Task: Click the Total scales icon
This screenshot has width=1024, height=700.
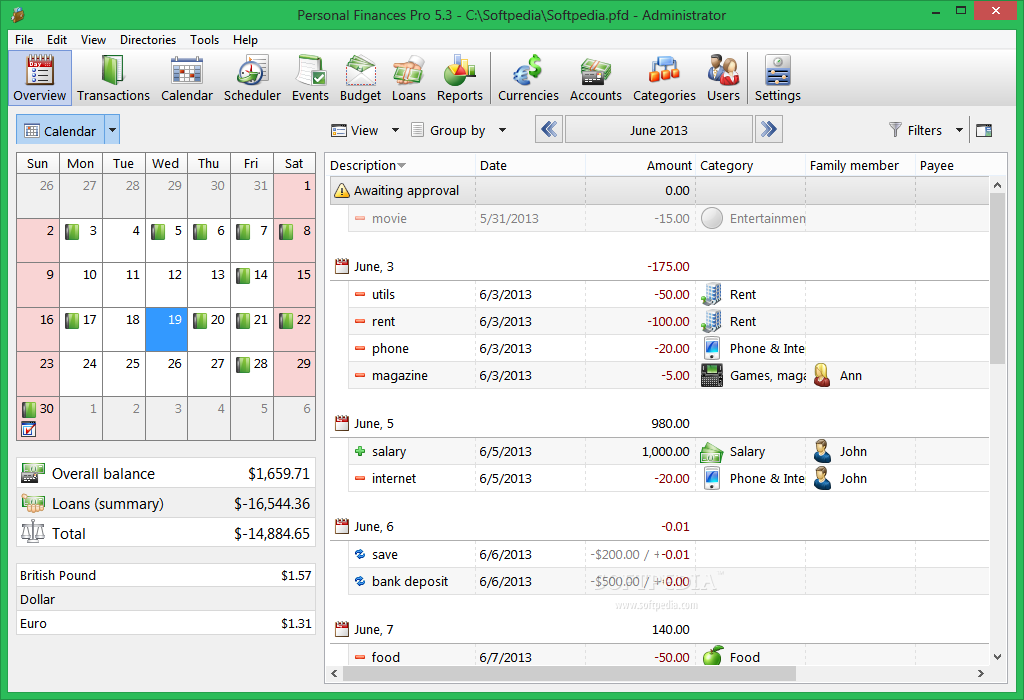Action: coord(33,533)
